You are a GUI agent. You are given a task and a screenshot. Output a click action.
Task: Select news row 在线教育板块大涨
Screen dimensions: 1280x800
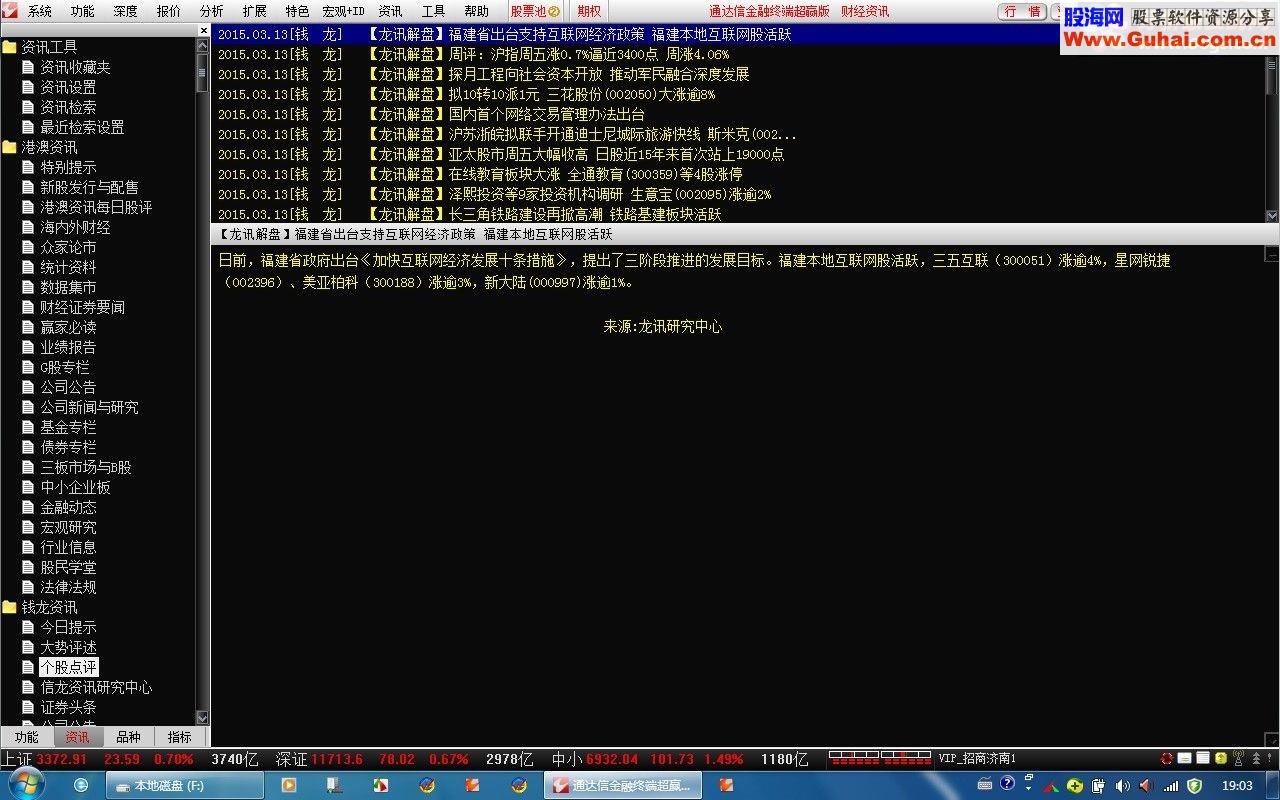click(x=738, y=174)
